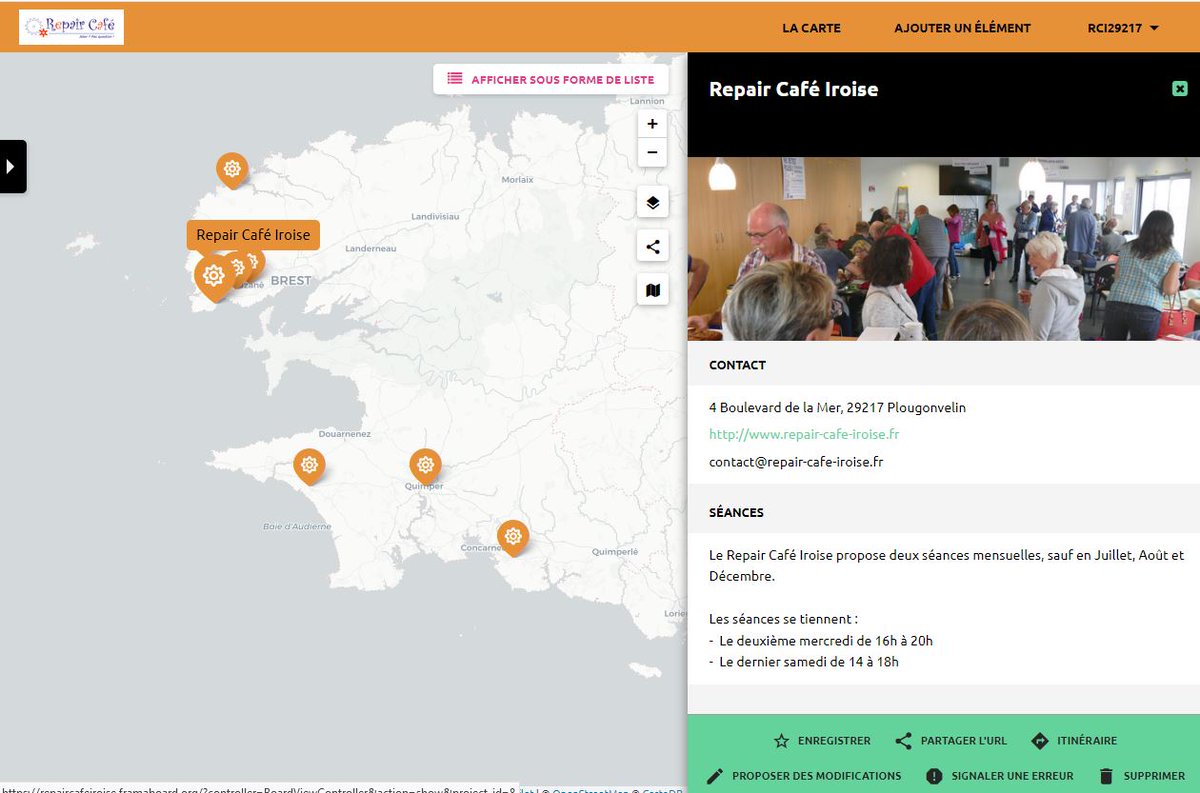Click the warning icon to report an error
The image size is (1200, 793).
click(934, 775)
